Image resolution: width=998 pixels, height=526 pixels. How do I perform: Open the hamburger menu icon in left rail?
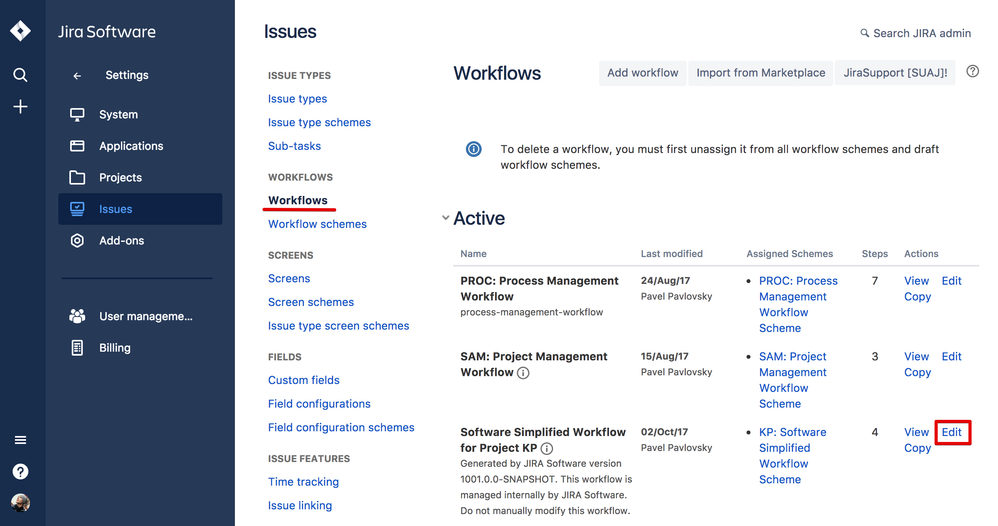point(20,440)
